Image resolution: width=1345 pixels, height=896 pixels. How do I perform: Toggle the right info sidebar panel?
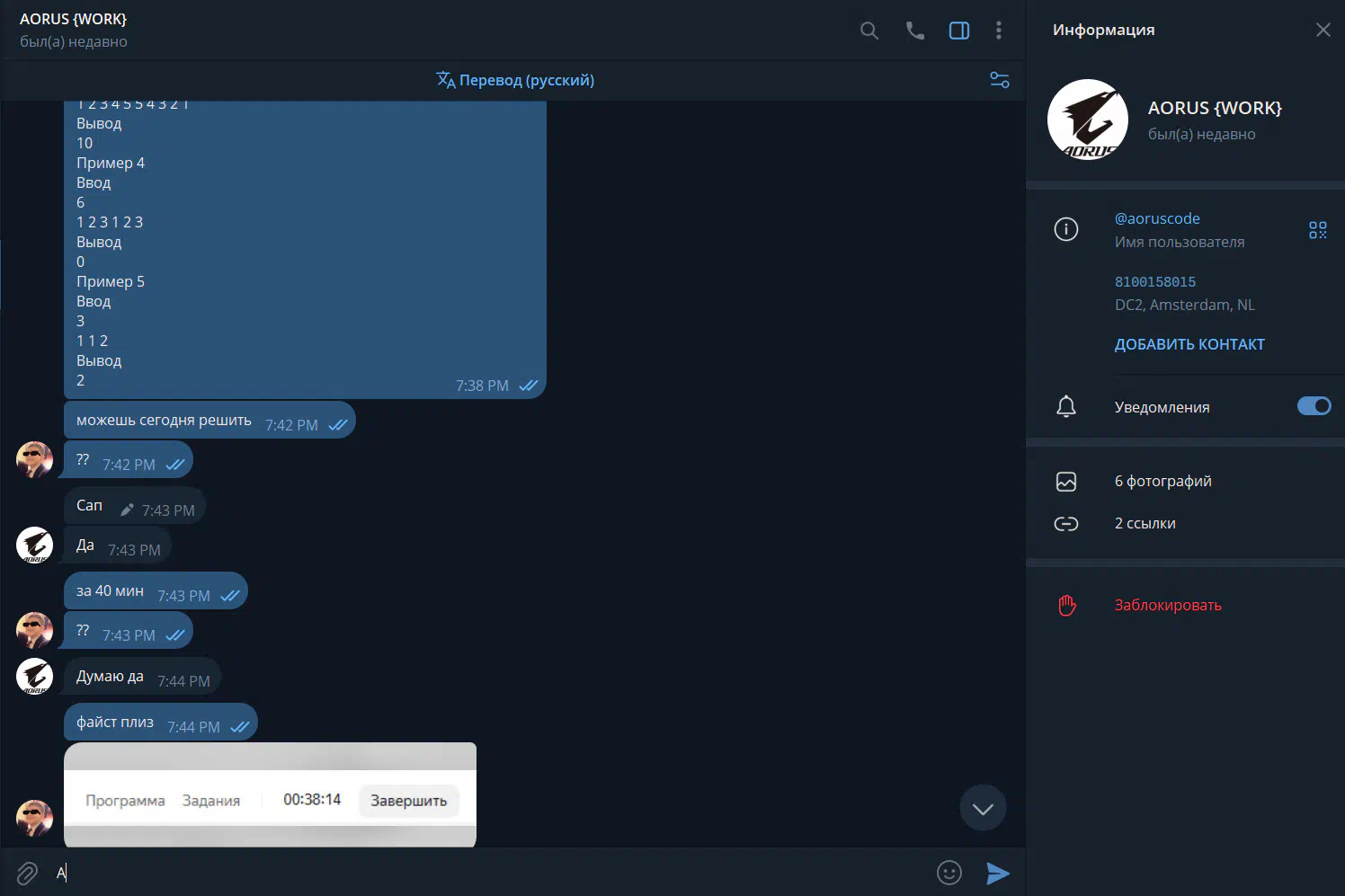tap(959, 31)
